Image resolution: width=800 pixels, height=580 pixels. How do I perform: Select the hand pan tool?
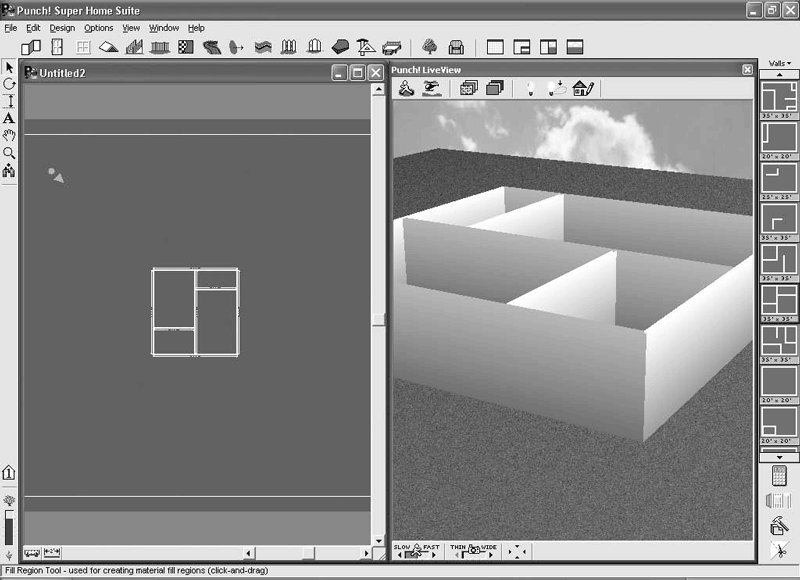(x=9, y=135)
